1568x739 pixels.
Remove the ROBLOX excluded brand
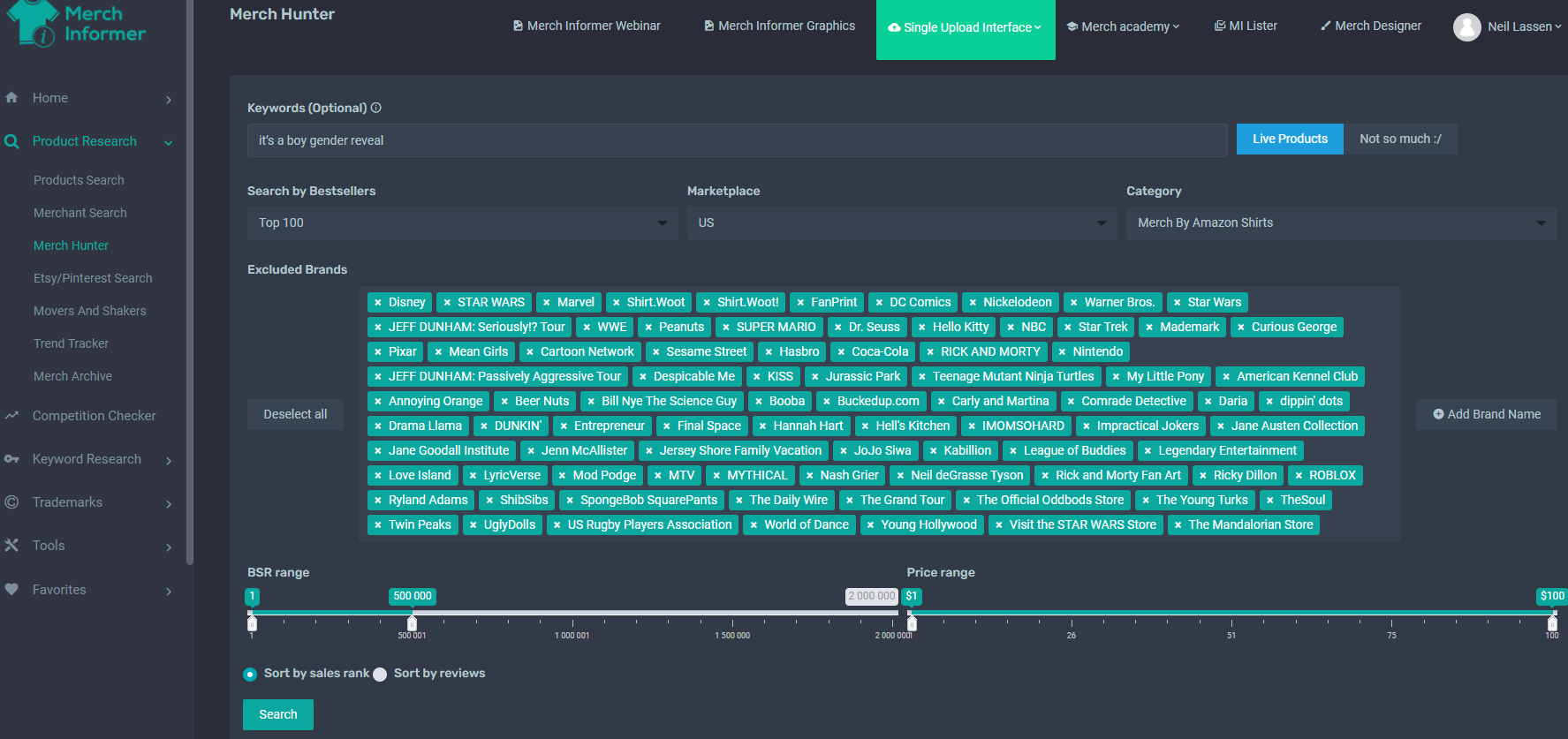(x=1299, y=476)
